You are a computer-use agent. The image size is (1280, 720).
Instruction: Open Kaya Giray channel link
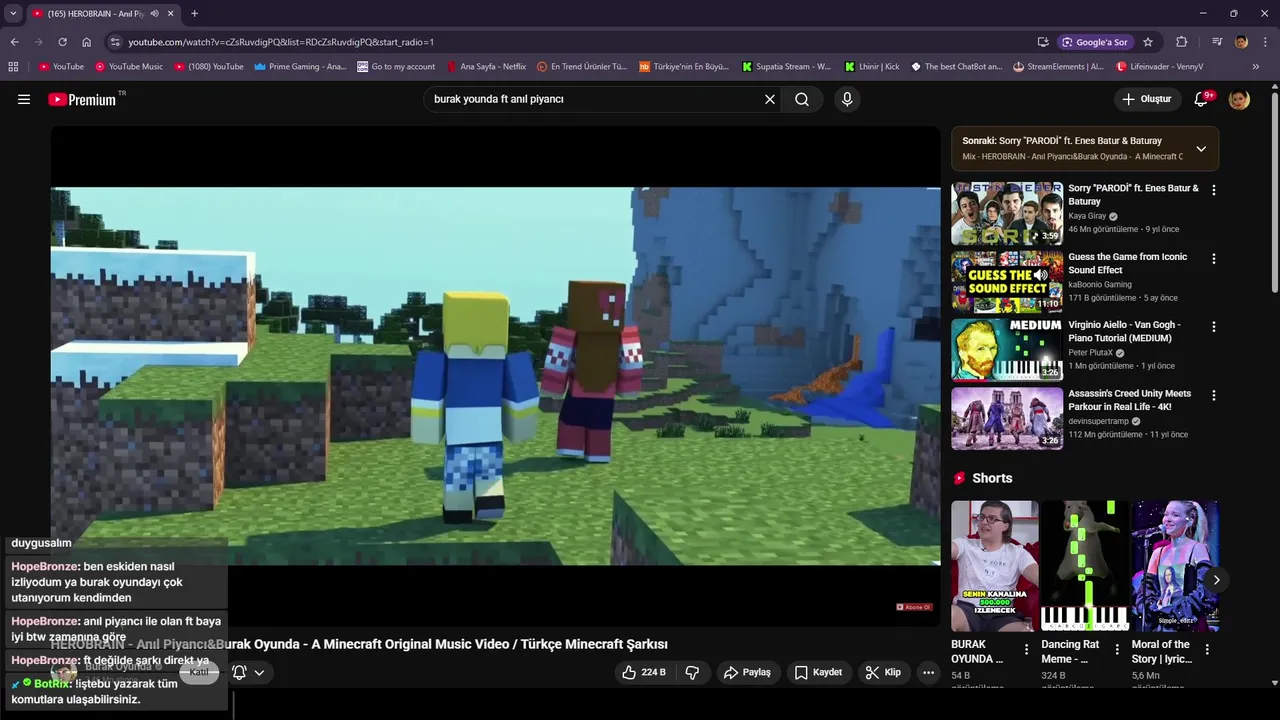[1087, 216]
